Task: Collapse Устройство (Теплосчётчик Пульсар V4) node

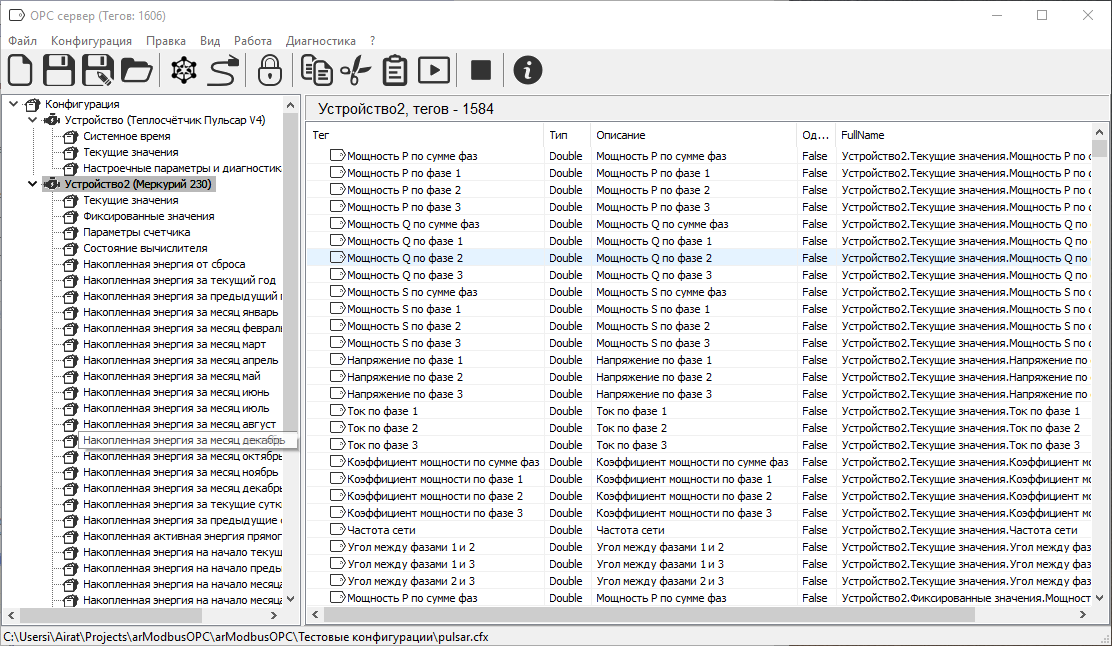Action: 32,120
